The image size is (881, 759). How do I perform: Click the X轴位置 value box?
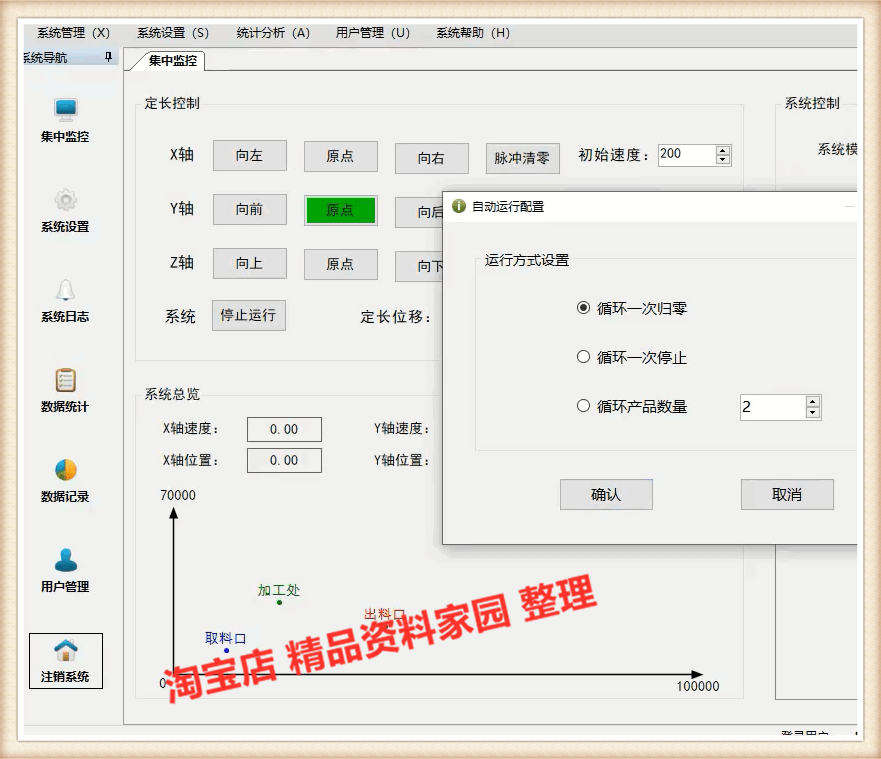point(284,460)
